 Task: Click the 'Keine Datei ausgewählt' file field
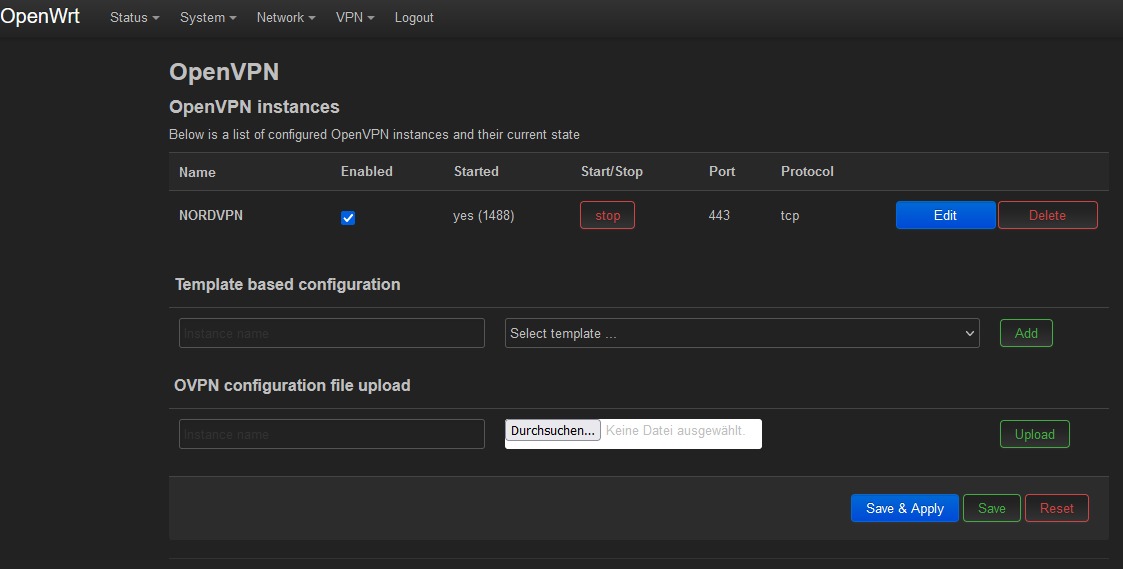676,431
